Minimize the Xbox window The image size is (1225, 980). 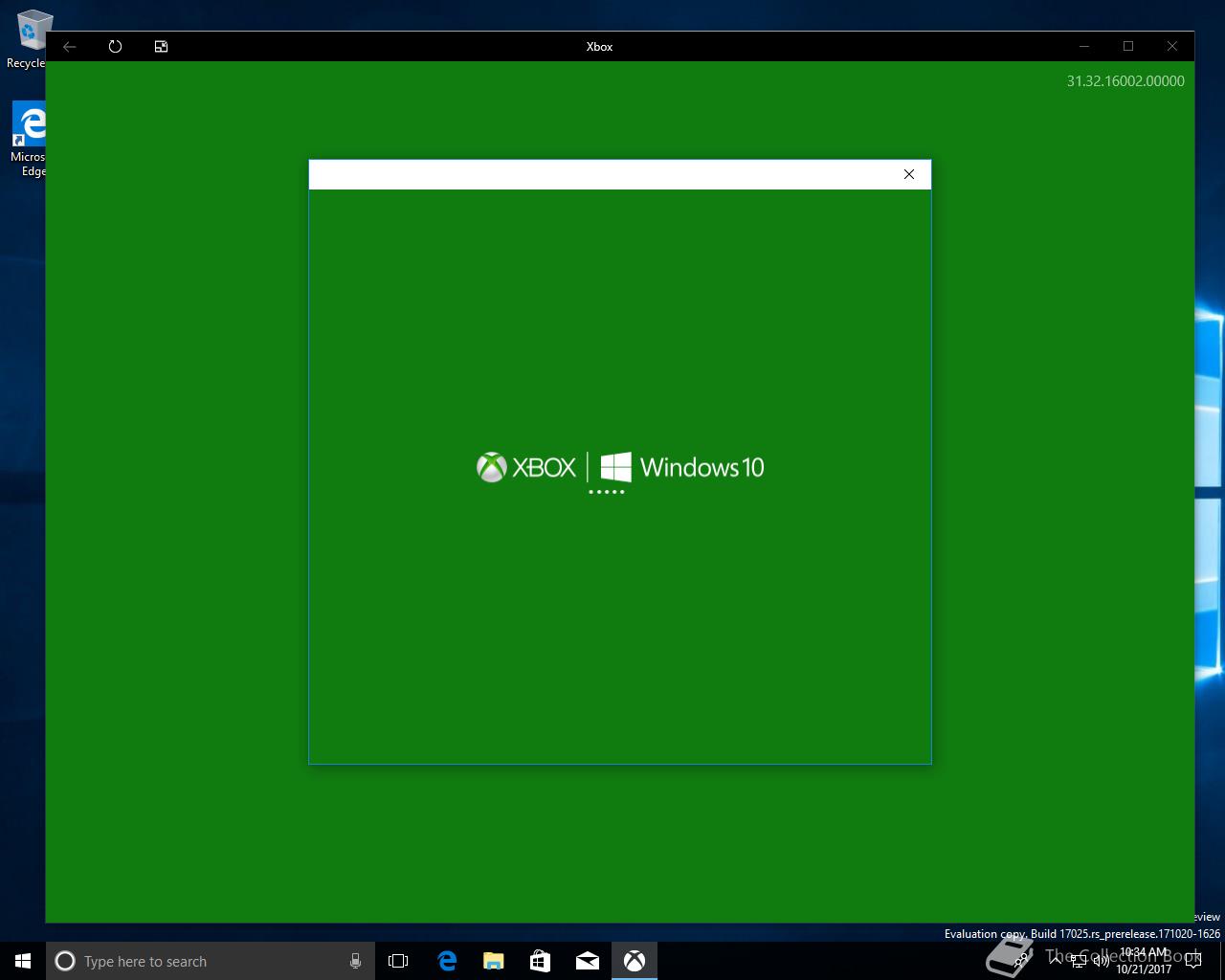[x=1084, y=46]
